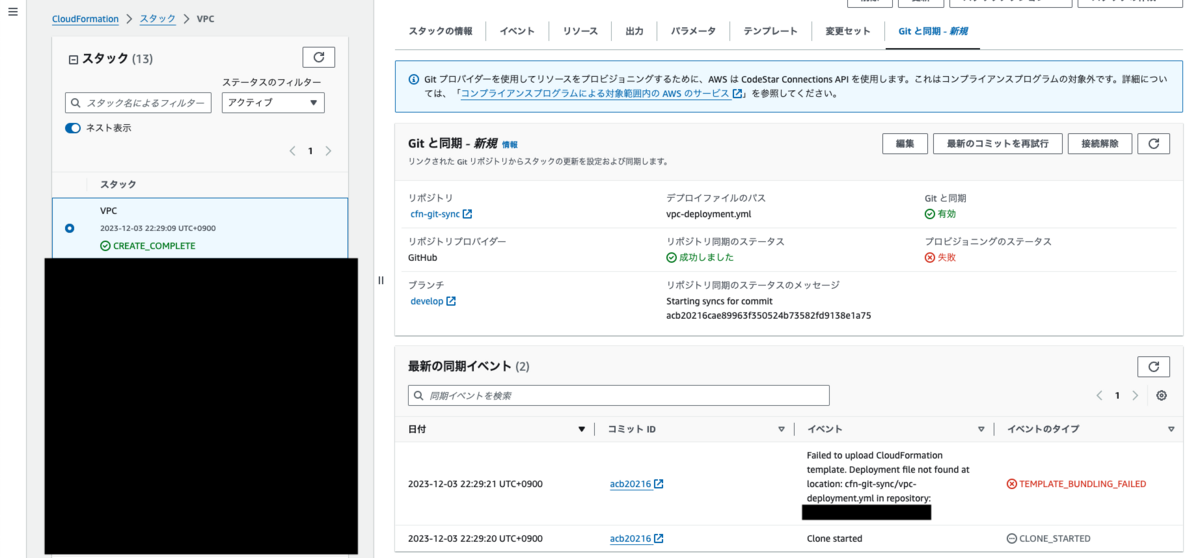The height and width of the screenshot is (558, 1200).
Task: Open the status filter dropdown
Action: point(273,102)
